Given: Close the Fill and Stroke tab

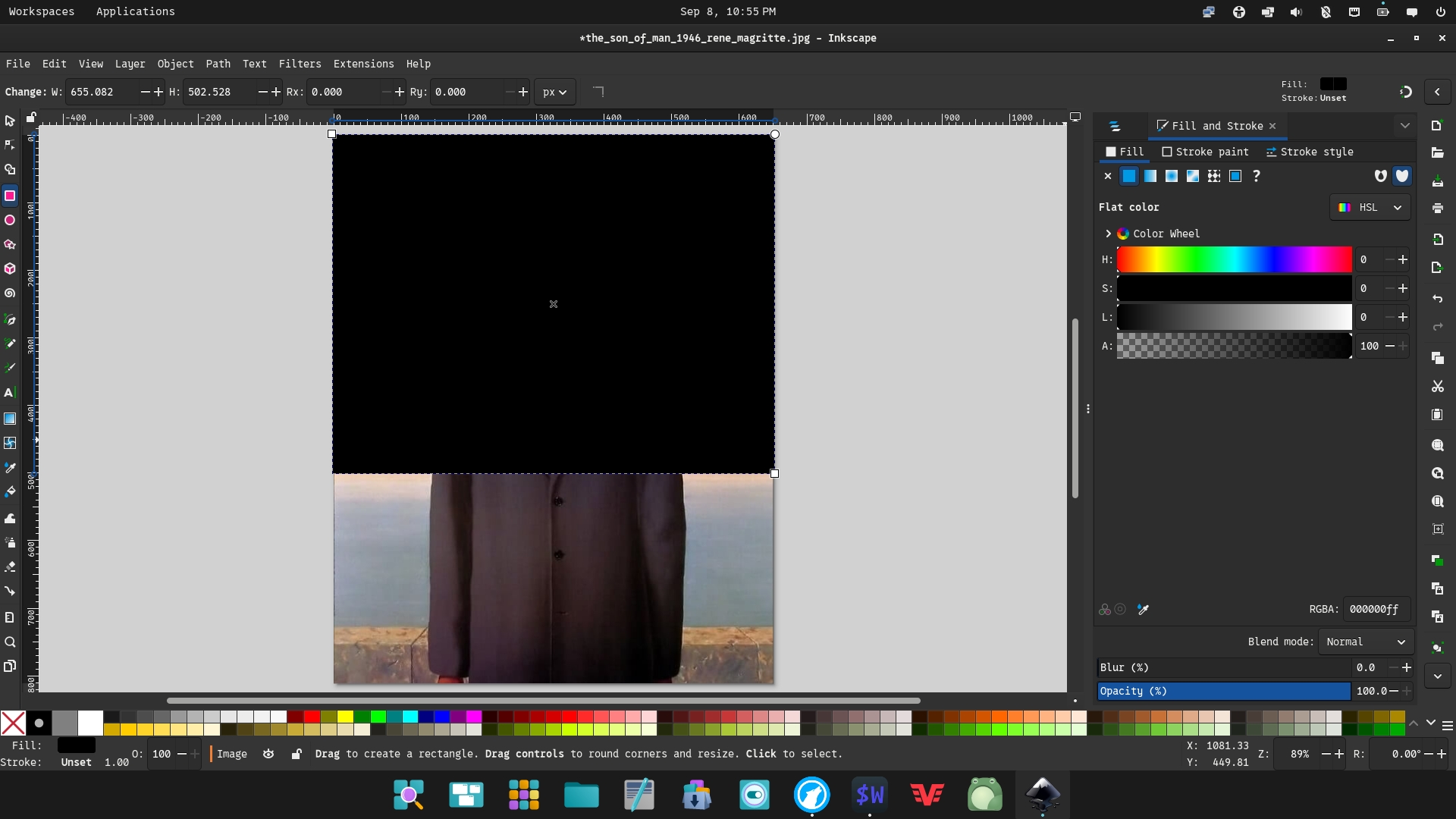Looking at the screenshot, I should (1272, 126).
